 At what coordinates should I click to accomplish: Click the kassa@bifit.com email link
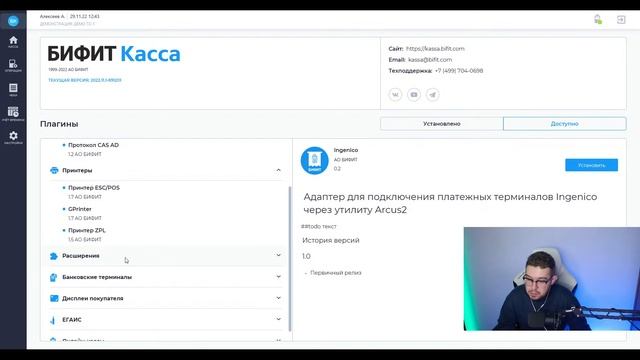pyautogui.click(x=430, y=60)
